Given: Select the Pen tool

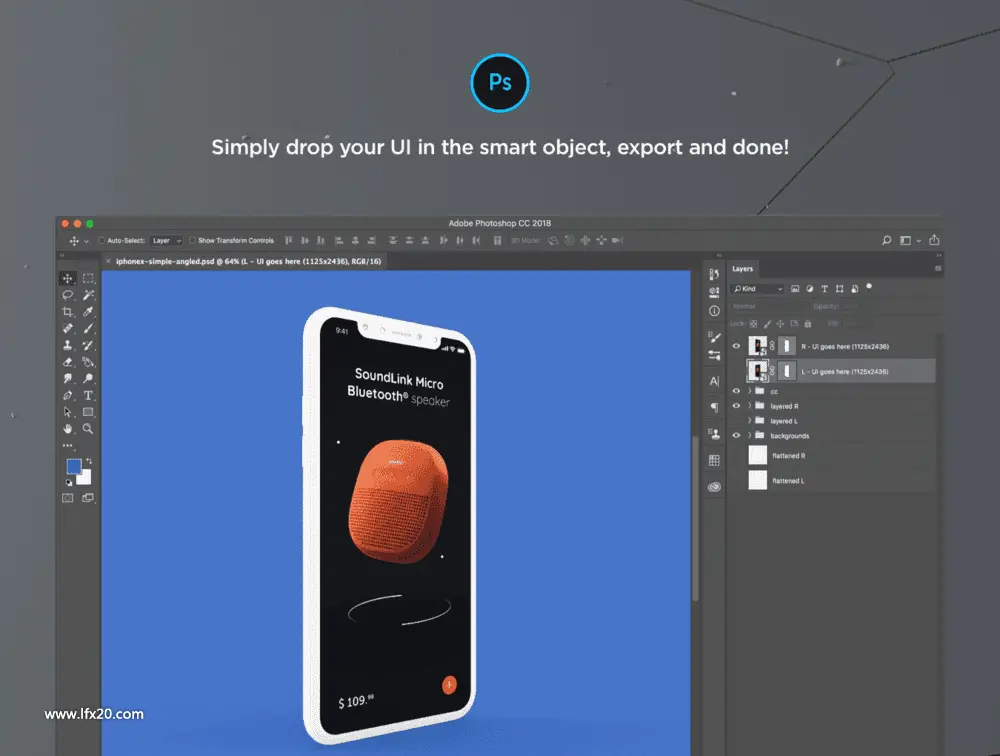Looking at the screenshot, I should click(x=68, y=396).
